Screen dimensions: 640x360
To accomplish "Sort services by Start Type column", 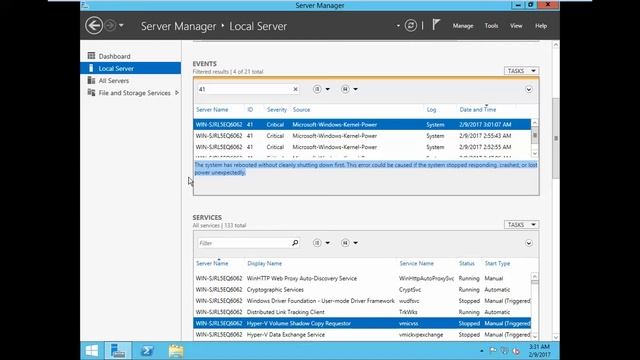I will coord(497,264).
